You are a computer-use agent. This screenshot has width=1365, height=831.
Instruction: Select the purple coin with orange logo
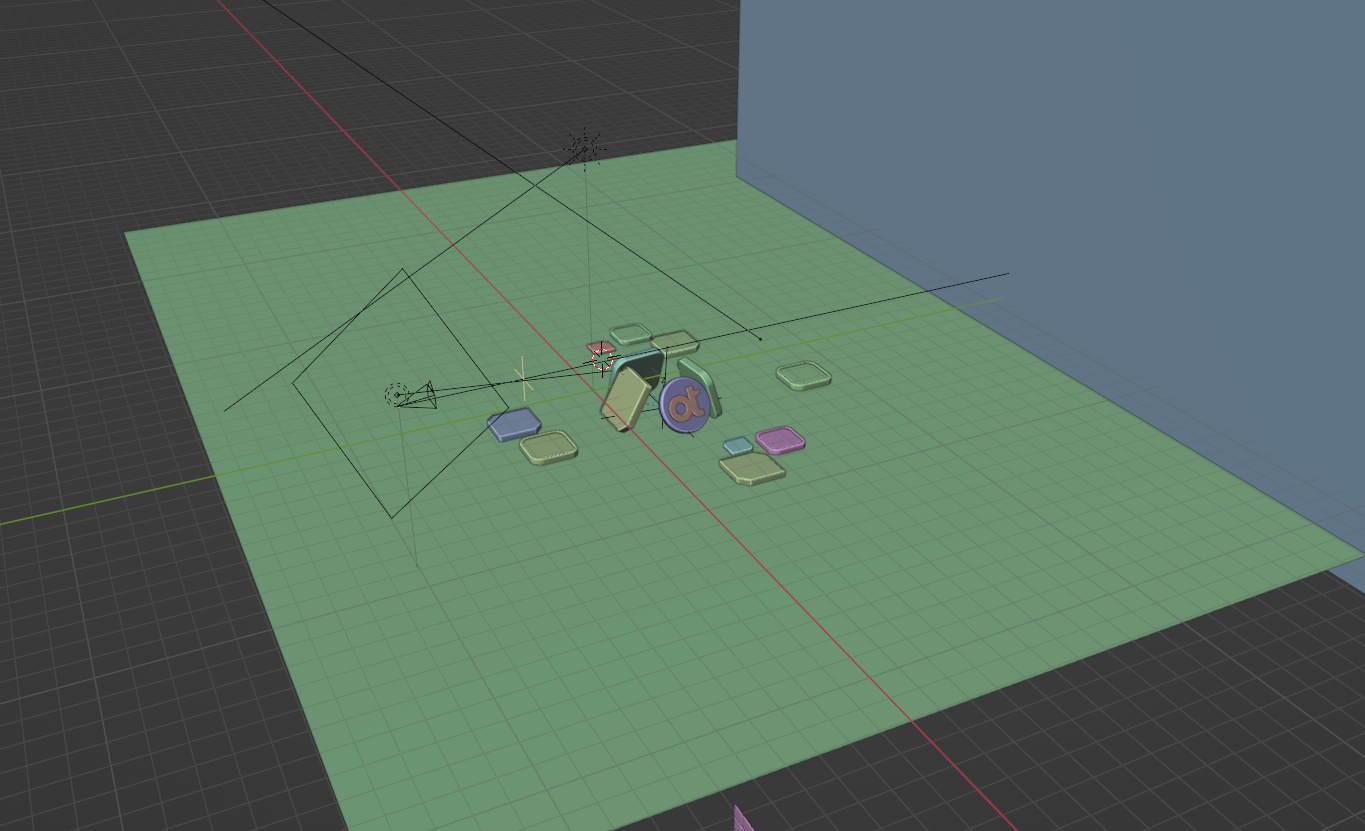pos(686,405)
